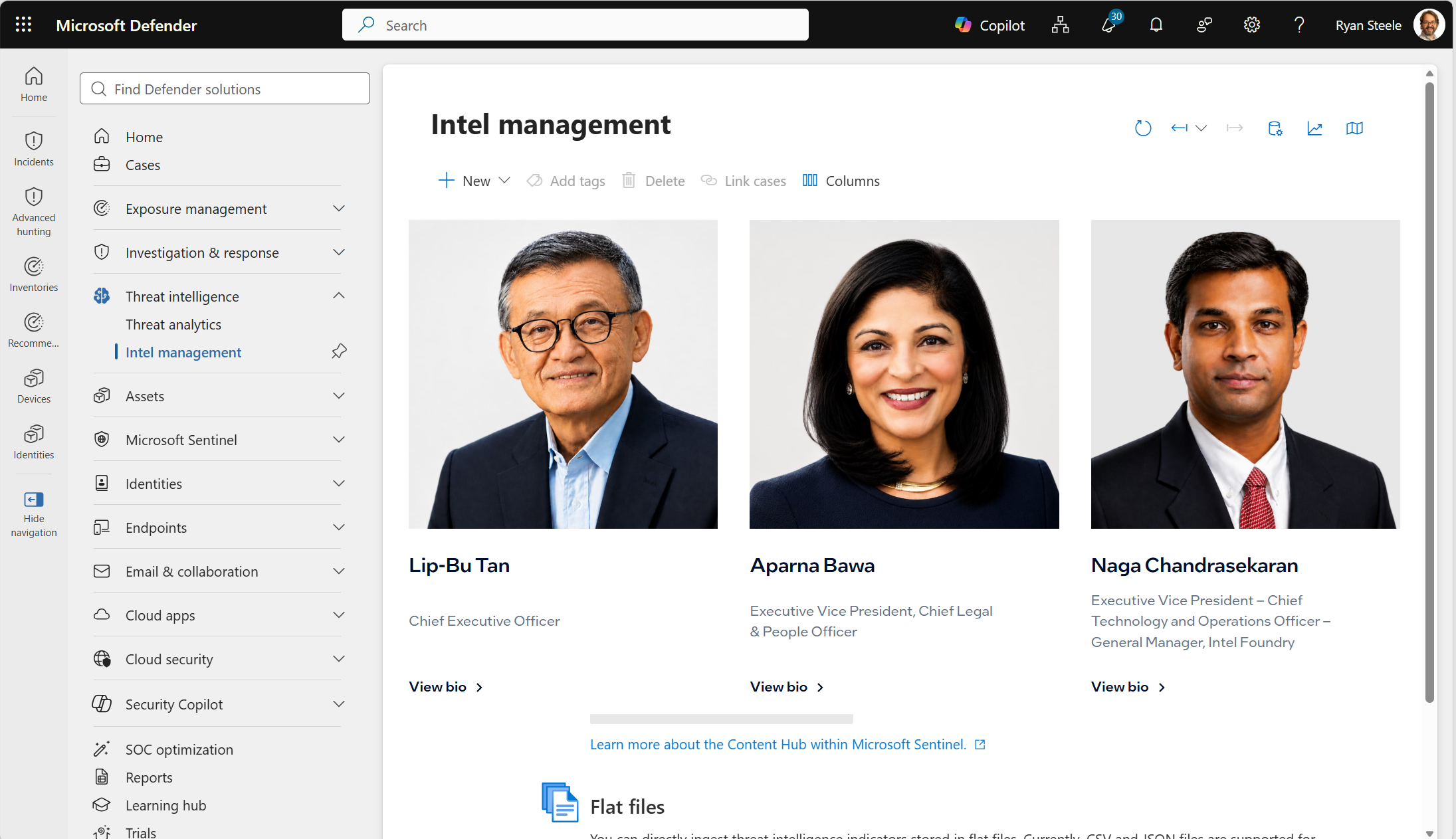Click the Find Defender solutions field
The image size is (1456, 839).
225,88
